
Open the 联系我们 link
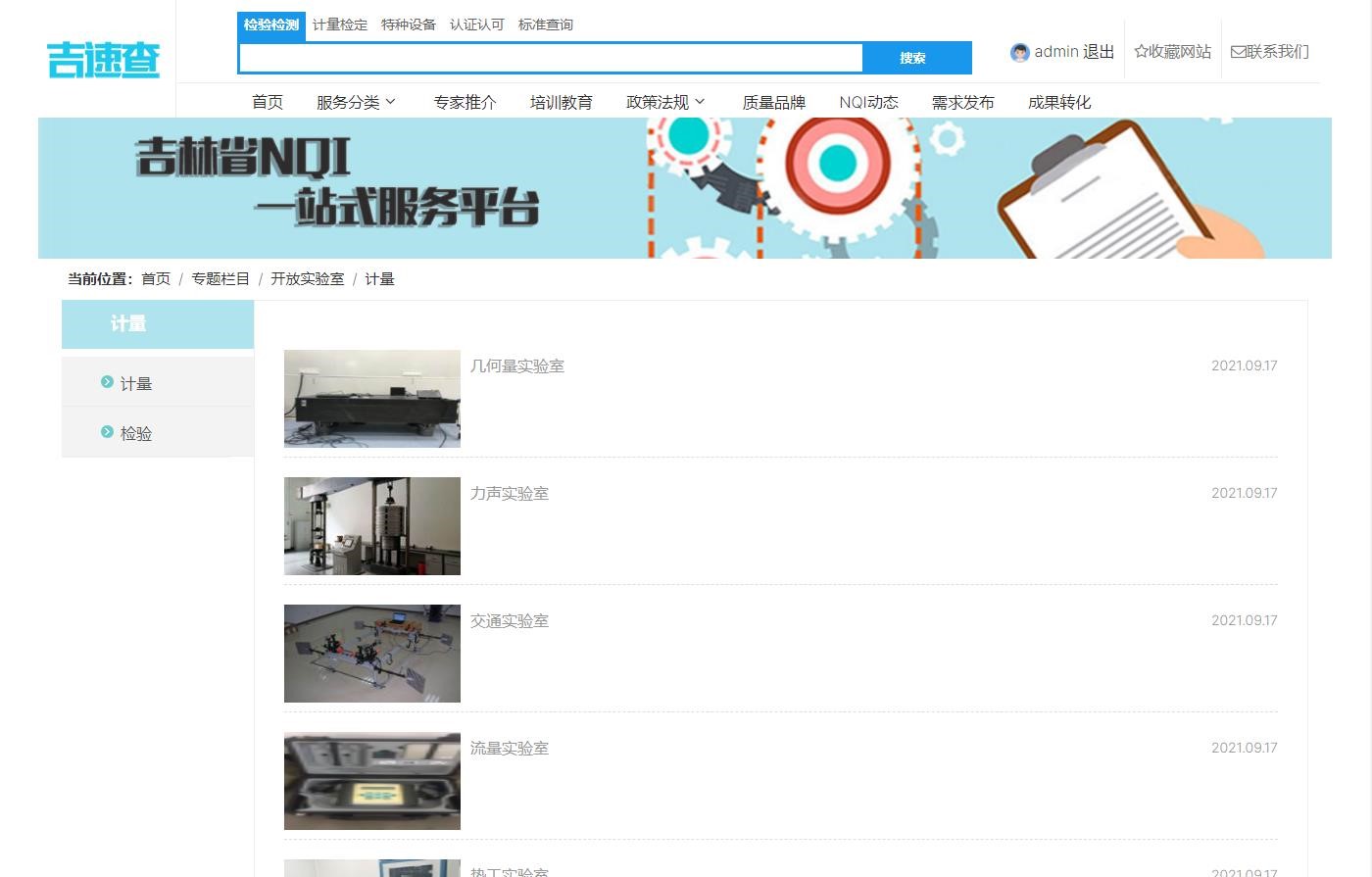(1278, 51)
